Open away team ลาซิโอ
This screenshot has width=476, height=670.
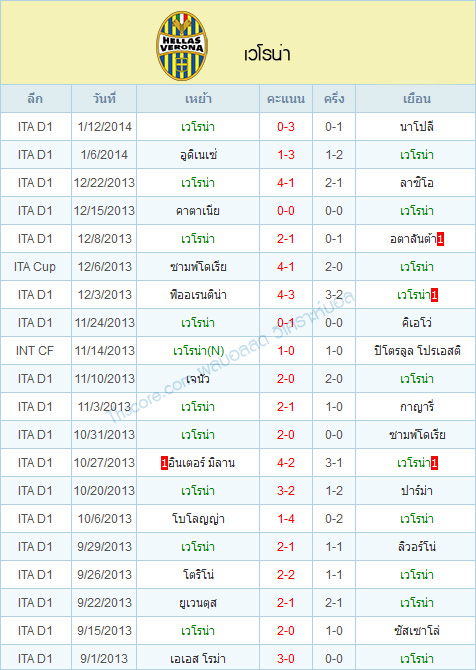tap(417, 183)
